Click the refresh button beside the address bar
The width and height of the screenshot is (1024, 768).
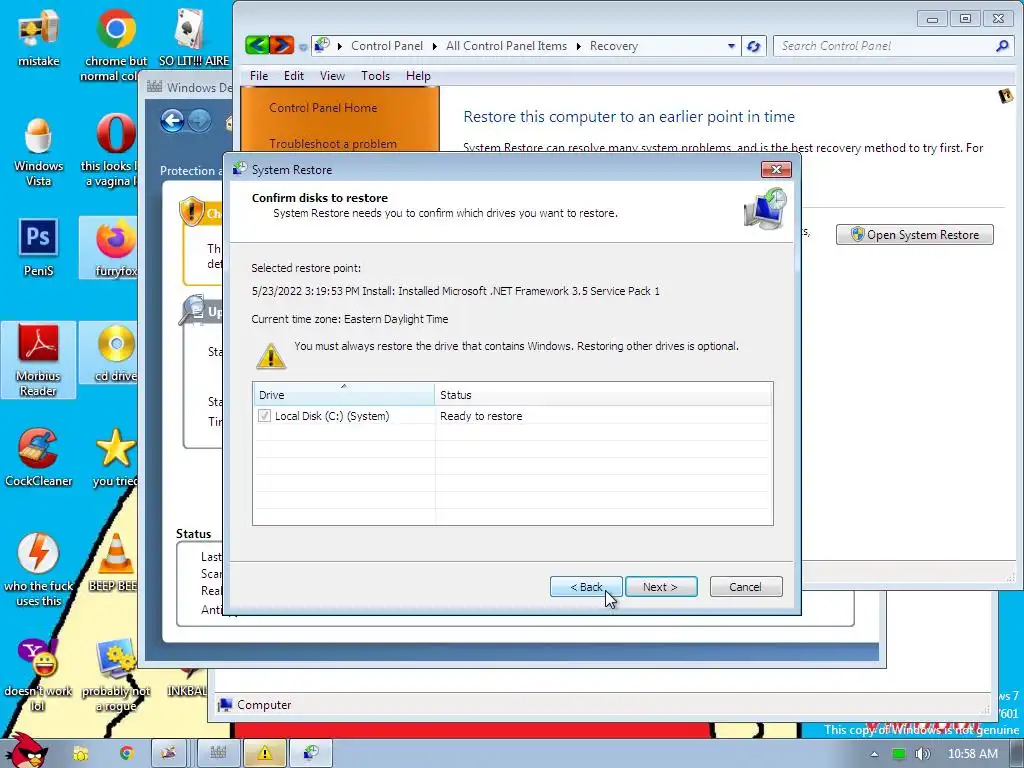(754, 46)
